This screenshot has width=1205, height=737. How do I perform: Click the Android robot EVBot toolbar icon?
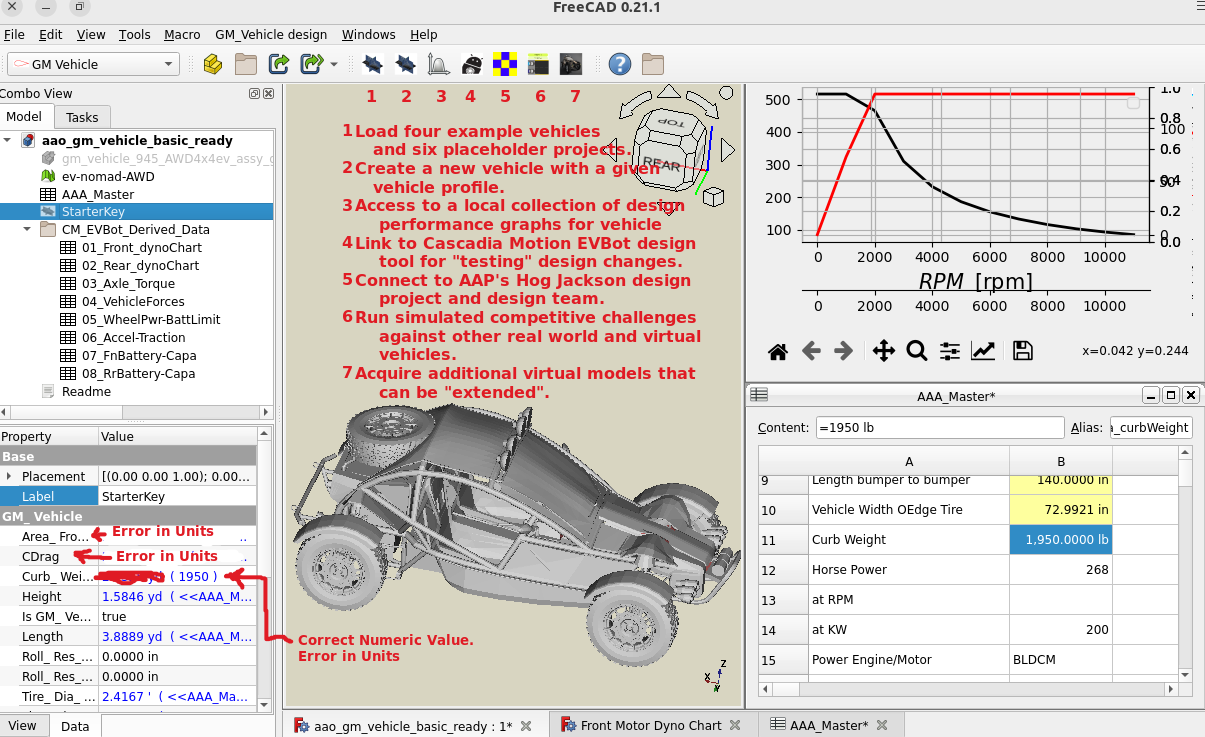(x=471, y=65)
